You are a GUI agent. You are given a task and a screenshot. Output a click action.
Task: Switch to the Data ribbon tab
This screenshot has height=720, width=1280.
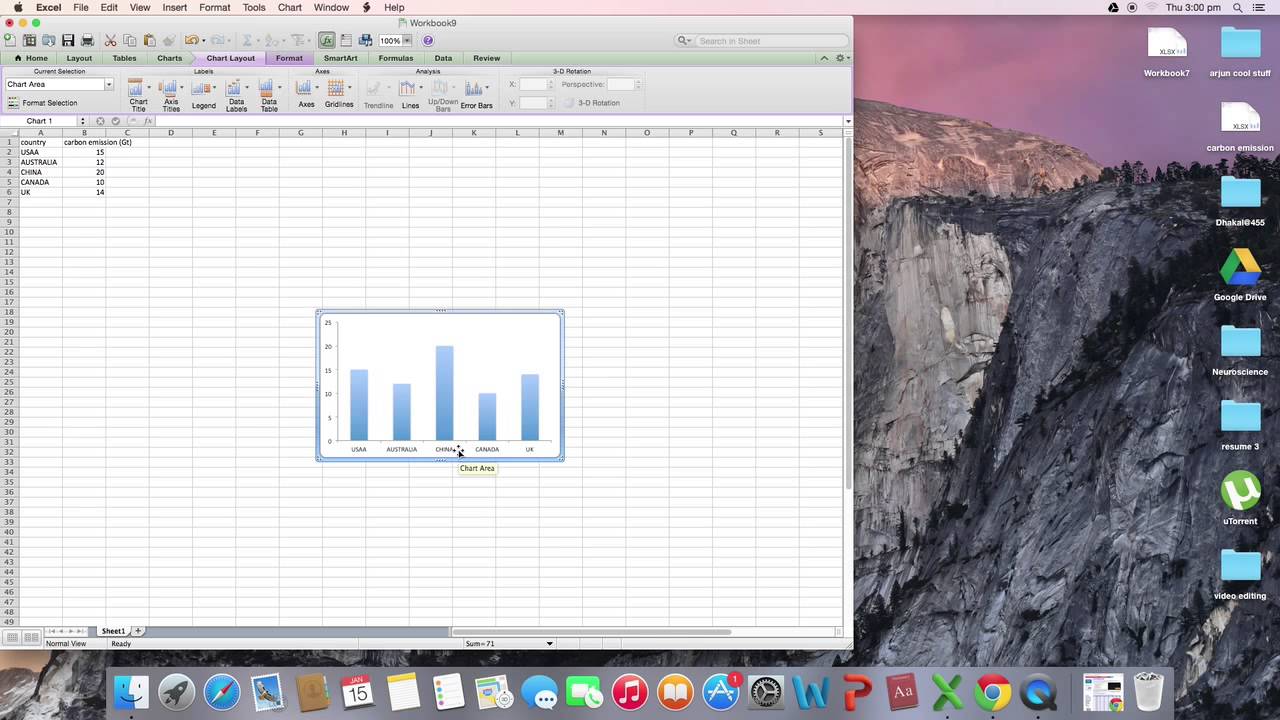coord(443,58)
